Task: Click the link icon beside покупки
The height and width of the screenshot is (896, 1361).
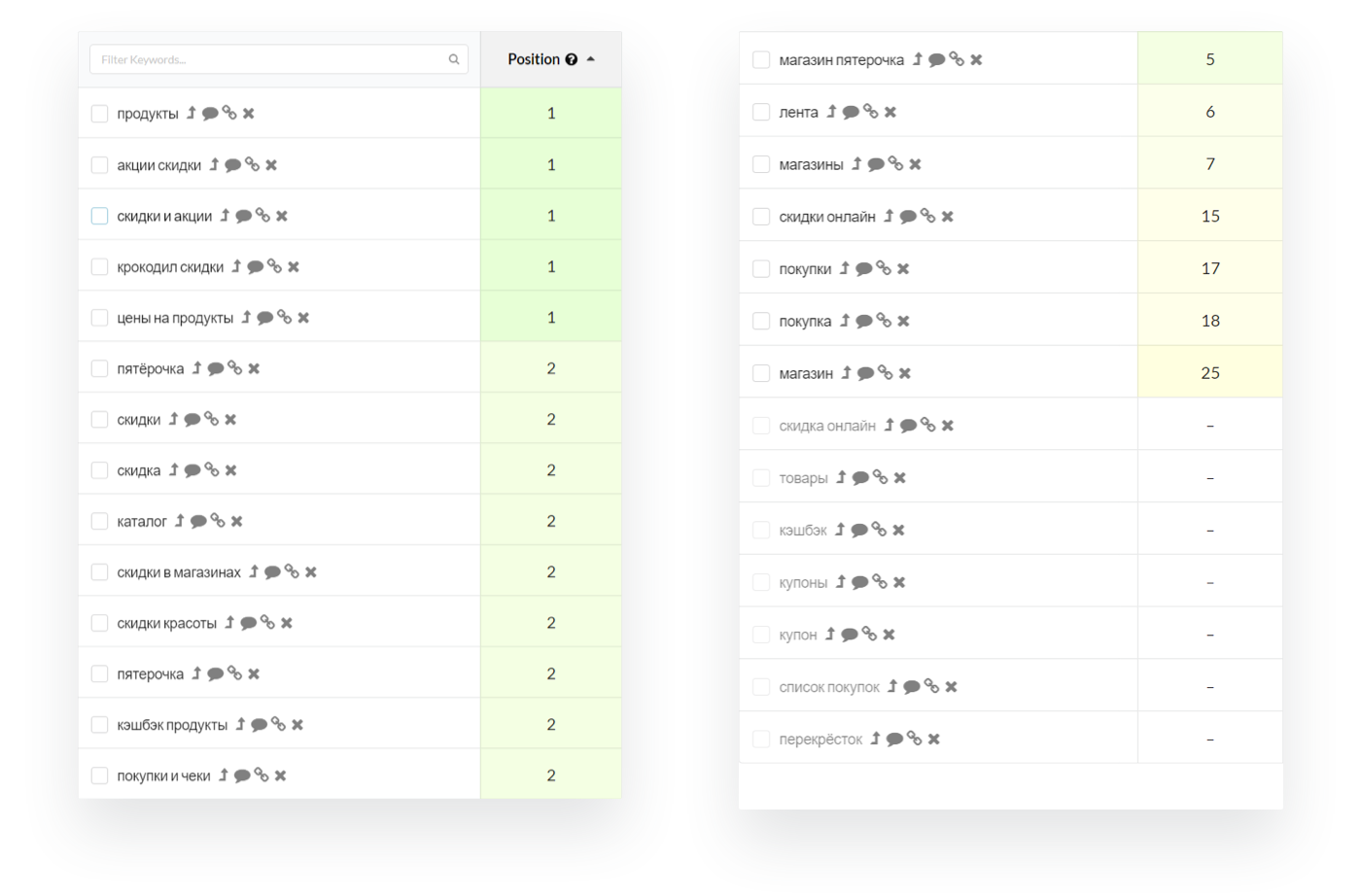Action: pyautogui.click(x=884, y=268)
